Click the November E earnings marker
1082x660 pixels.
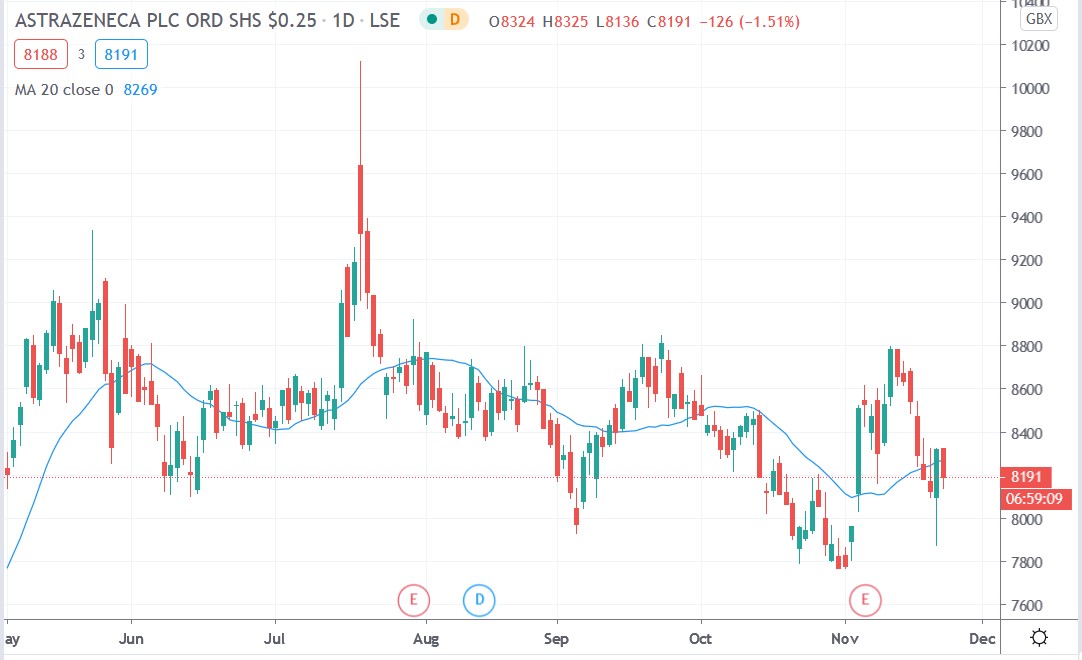point(865,599)
